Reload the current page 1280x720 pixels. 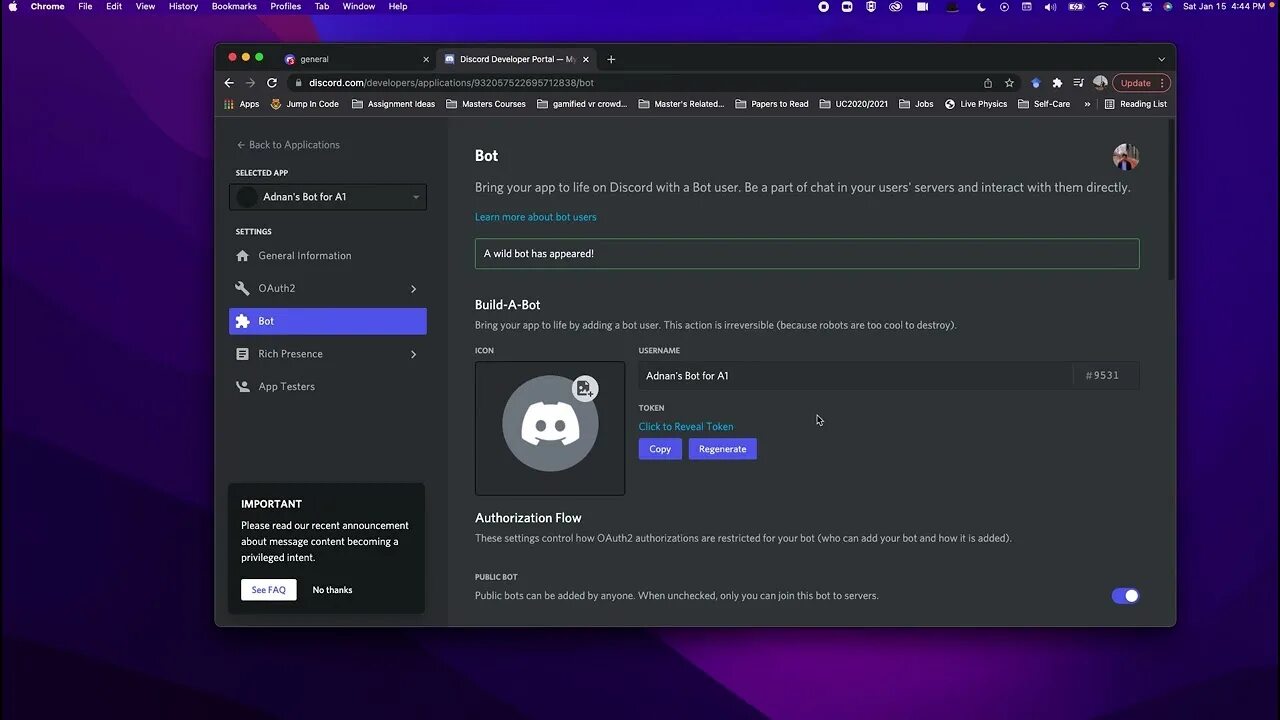(x=272, y=83)
